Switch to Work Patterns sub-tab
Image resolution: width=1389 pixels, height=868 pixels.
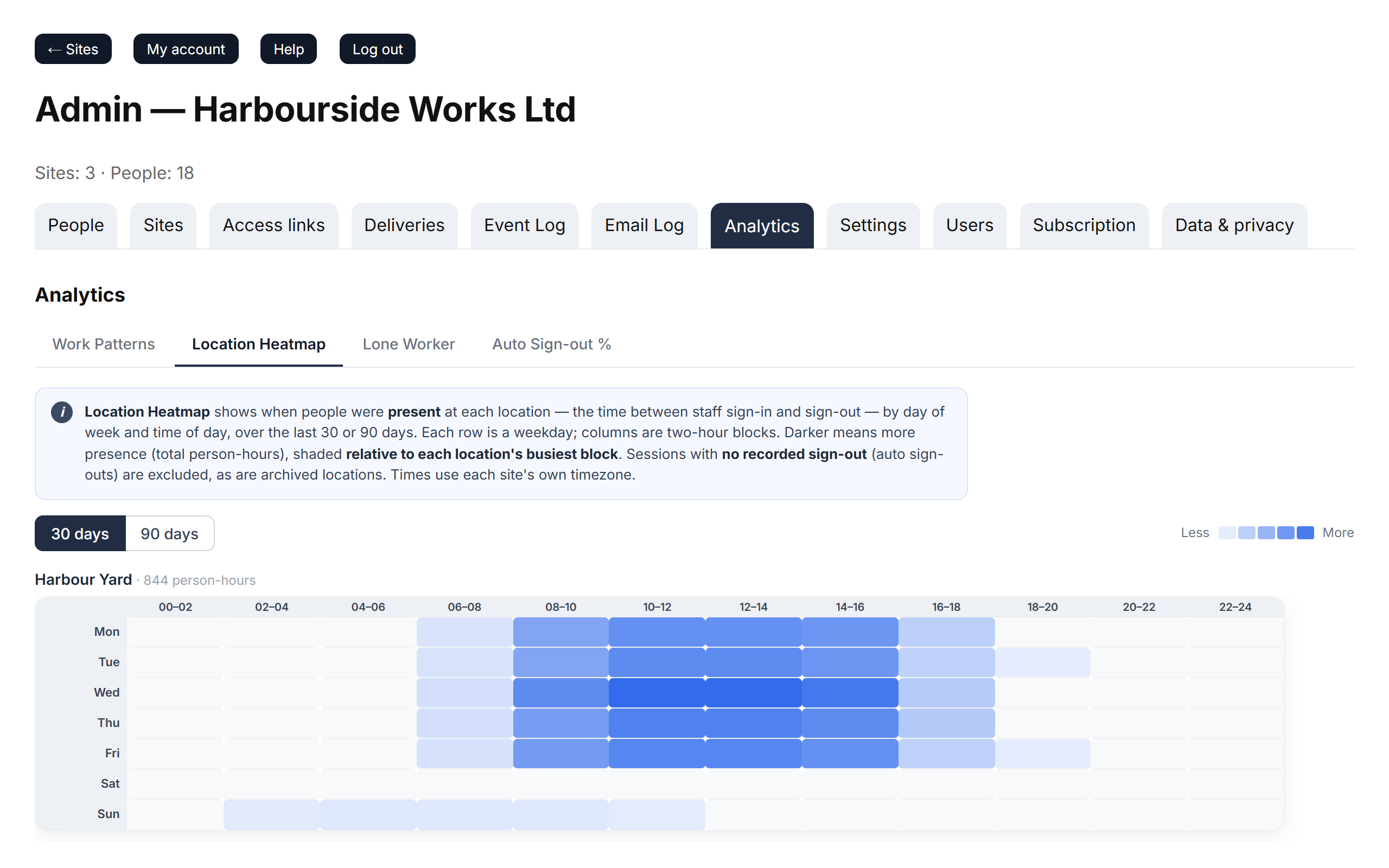[103, 344]
